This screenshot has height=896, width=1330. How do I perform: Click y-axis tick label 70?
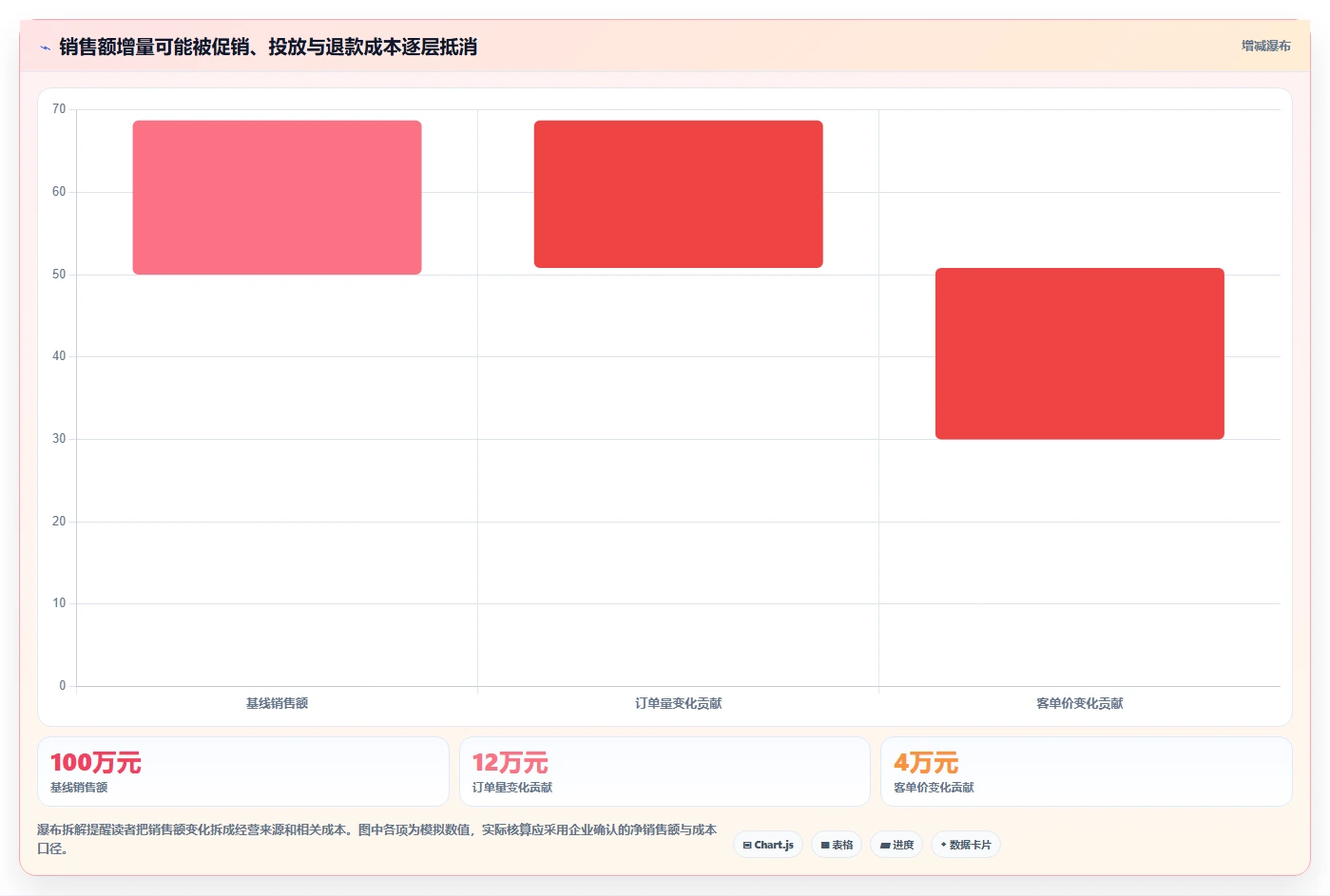(x=59, y=109)
